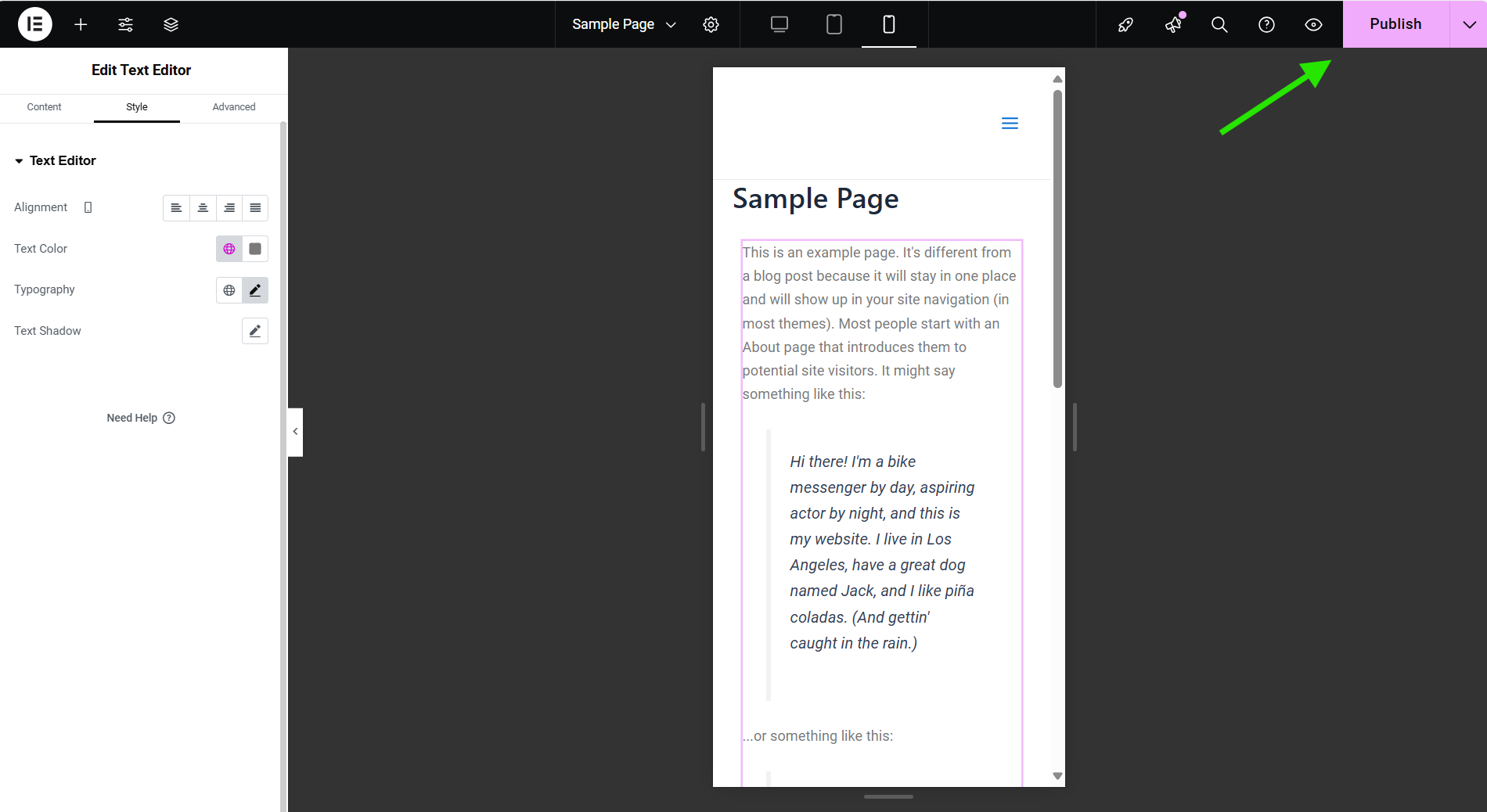Click the Elementor logo icon

coord(35,24)
